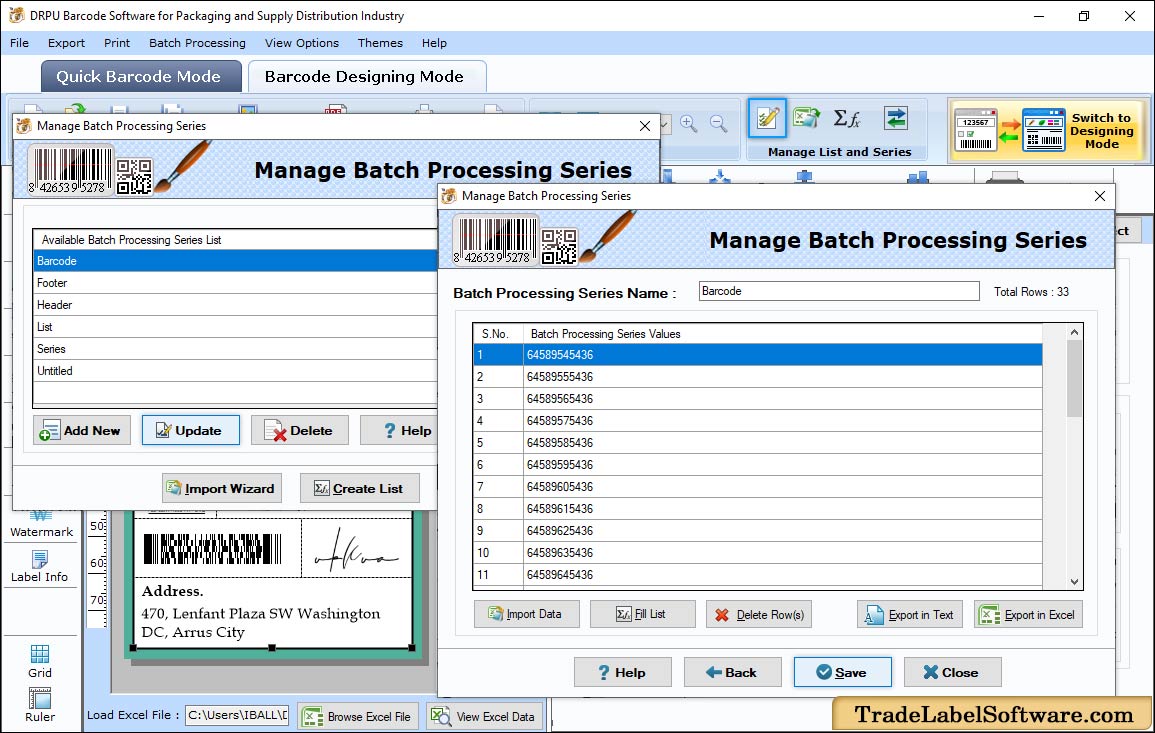
Task: Click the Fill List button
Action: coord(642,614)
